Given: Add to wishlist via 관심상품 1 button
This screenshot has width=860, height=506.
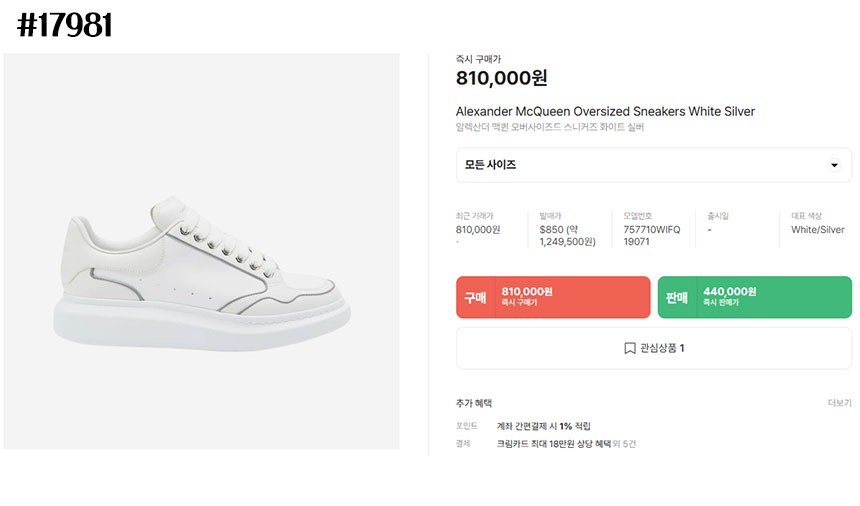Looking at the screenshot, I should point(654,348).
